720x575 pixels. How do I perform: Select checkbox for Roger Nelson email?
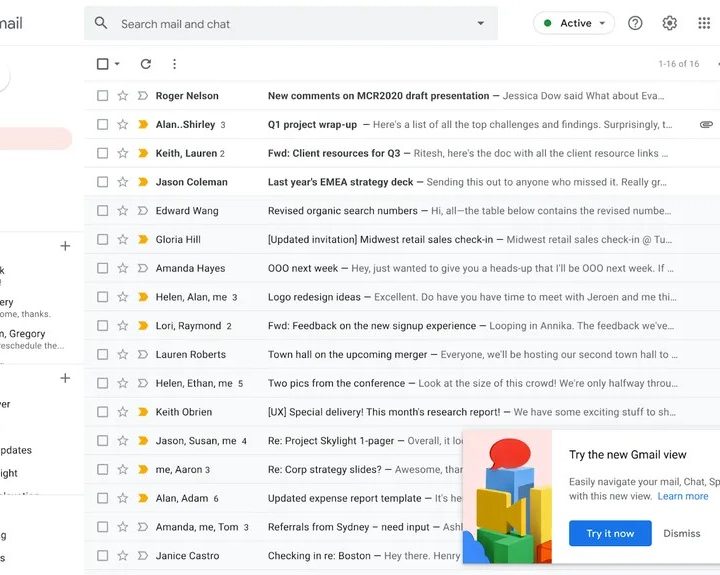[x=102, y=96]
